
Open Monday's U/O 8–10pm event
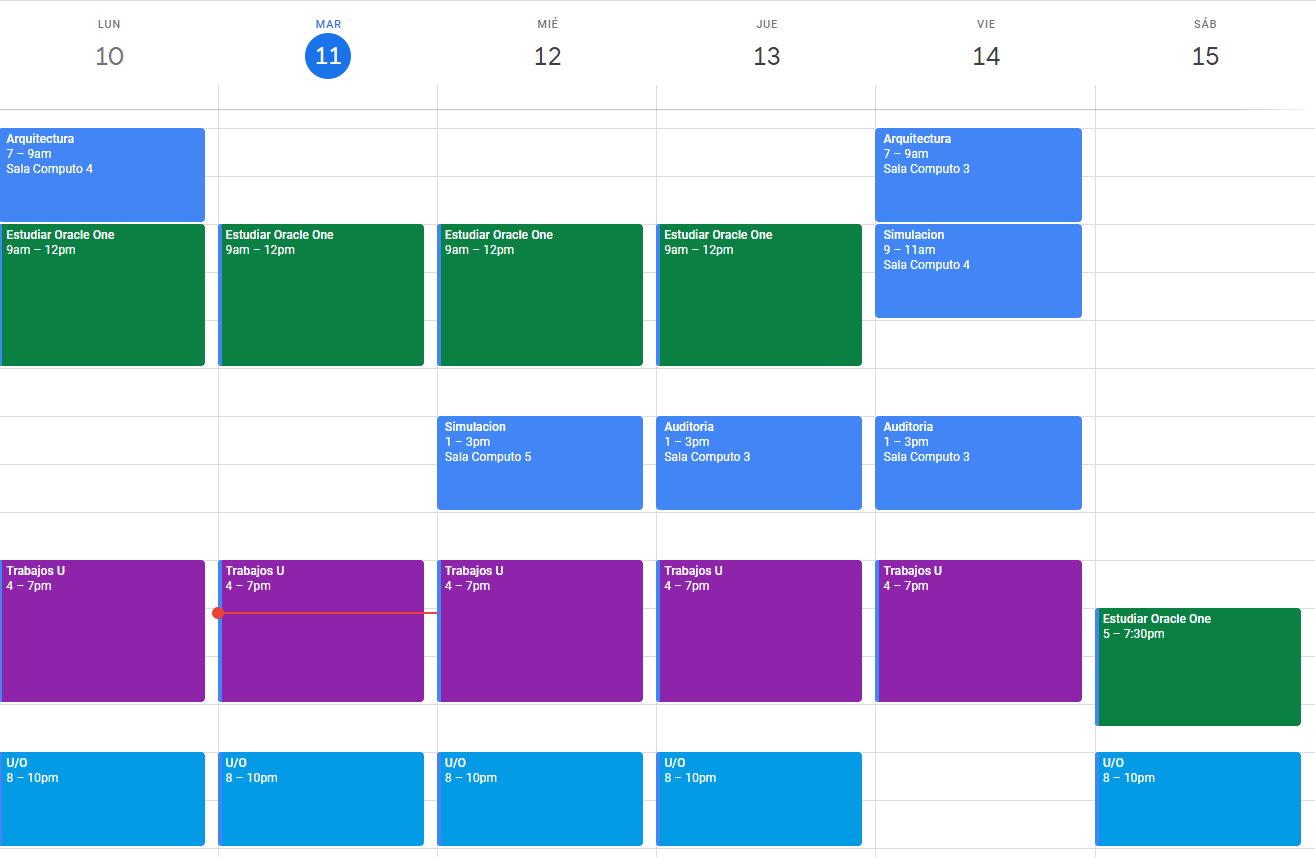click(102, 799)
